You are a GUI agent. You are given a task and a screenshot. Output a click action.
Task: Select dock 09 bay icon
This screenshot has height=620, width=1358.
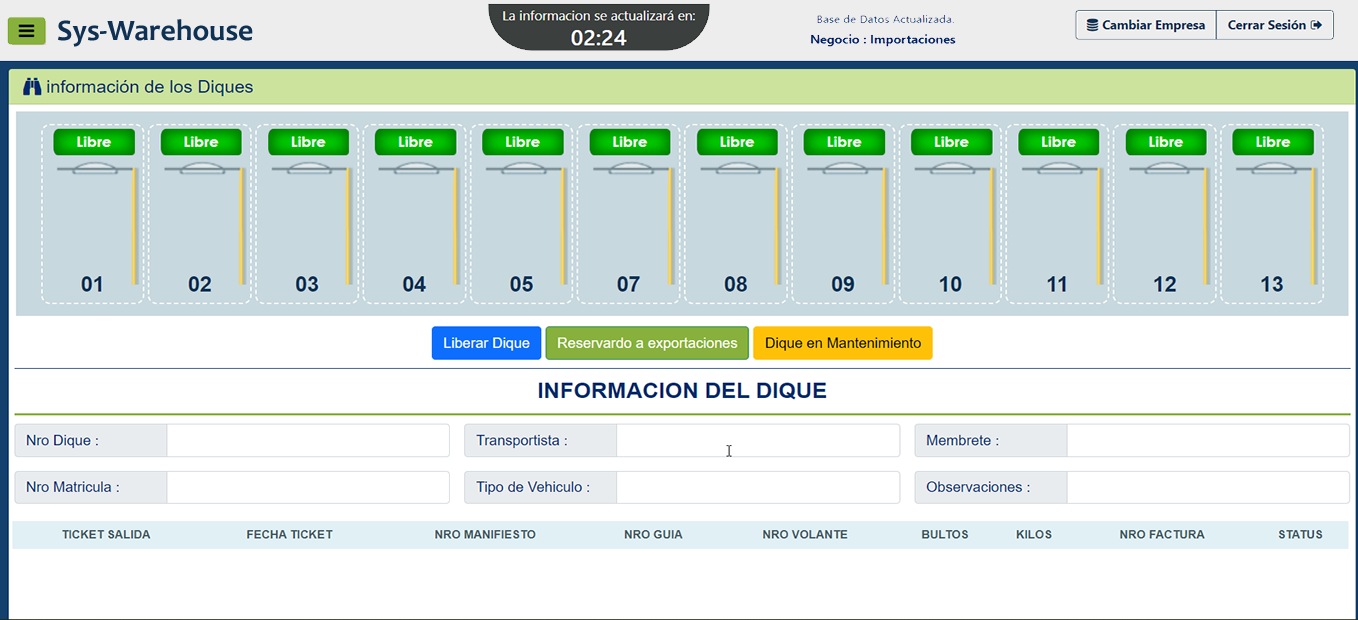pyautogui.click(x=844, y=220)
